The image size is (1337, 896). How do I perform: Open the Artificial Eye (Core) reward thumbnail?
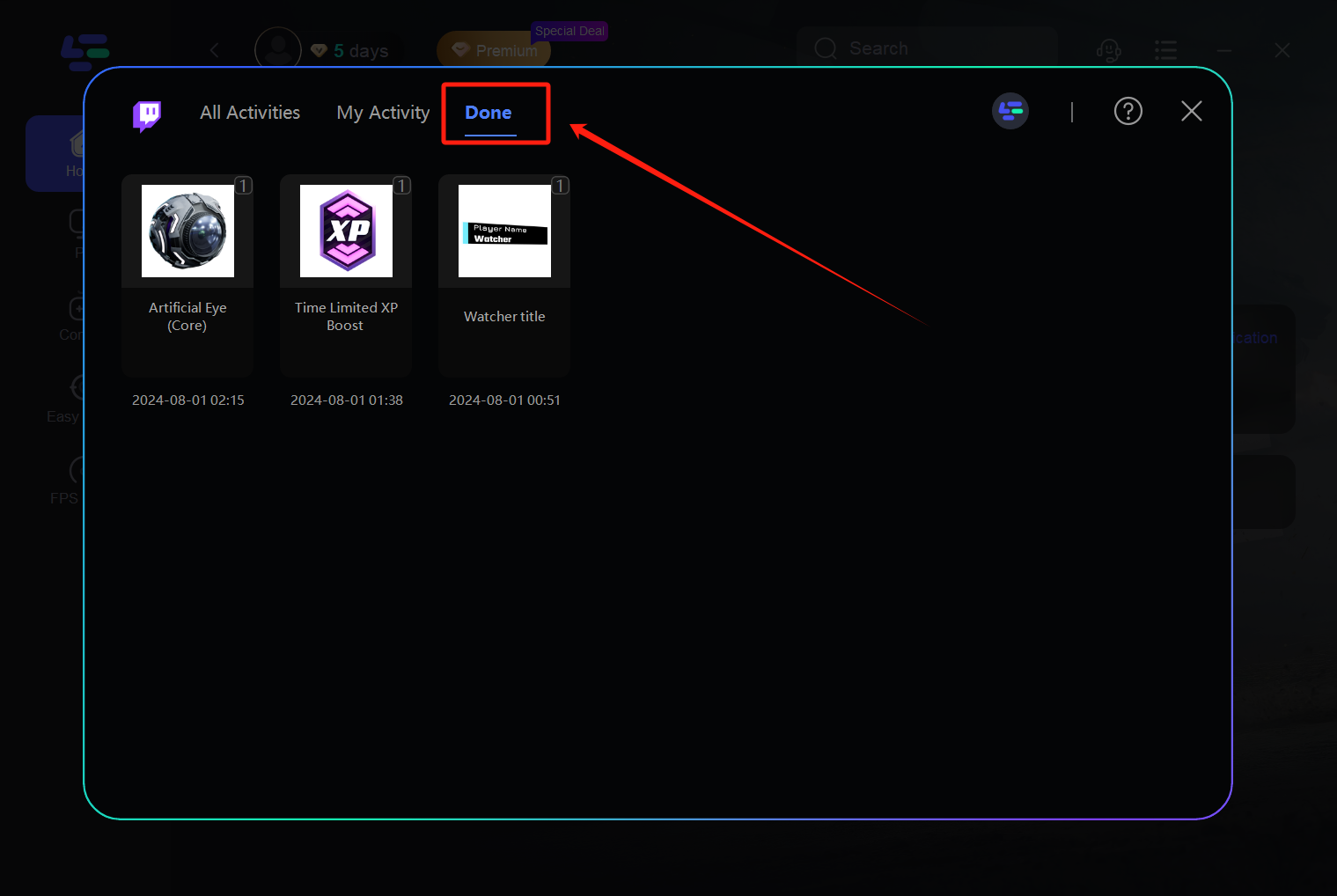187,231
